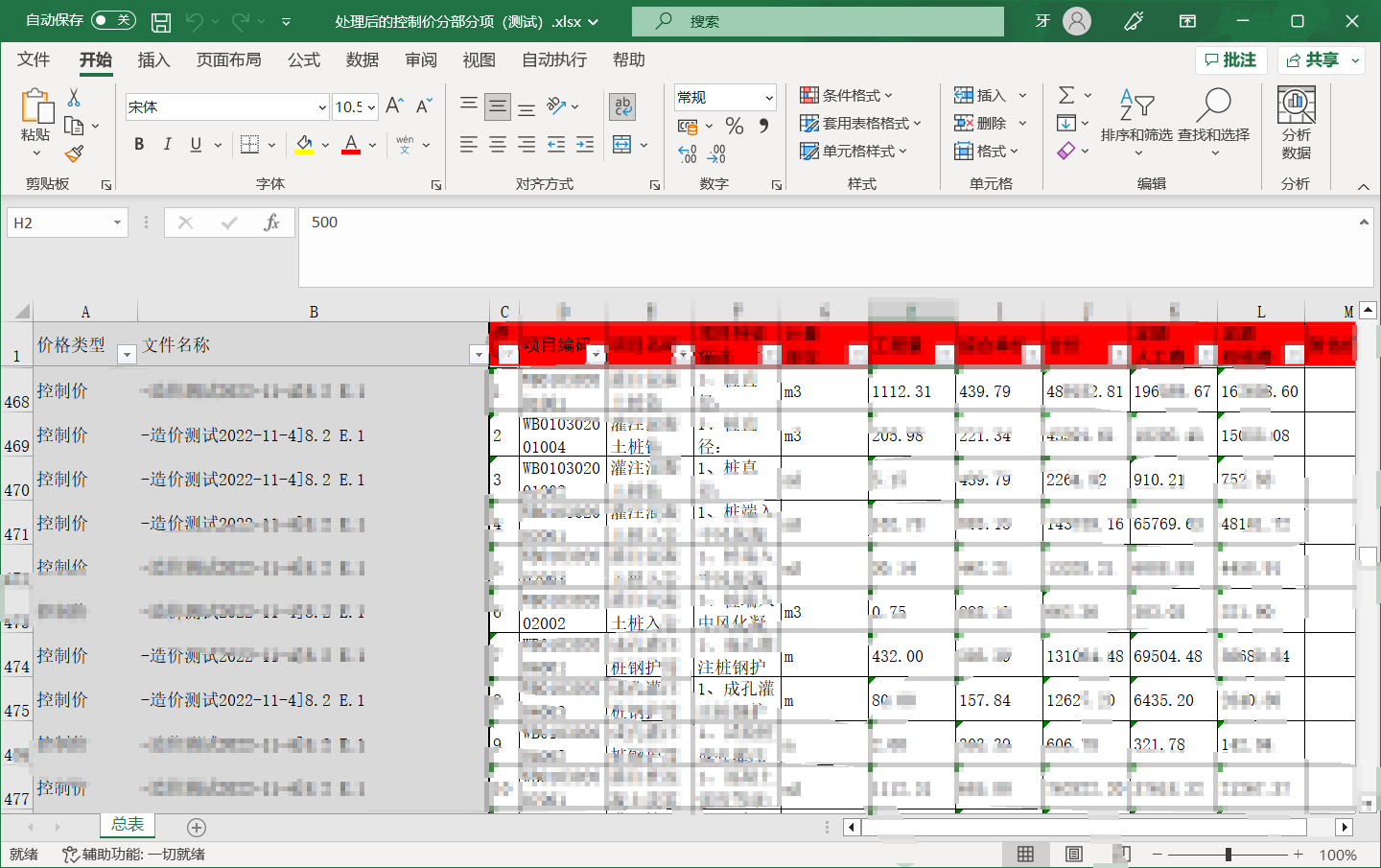Screen dimensions: 1381x868
Task: Click the Undo arrow icon
Action: click(x=195, y=20)
